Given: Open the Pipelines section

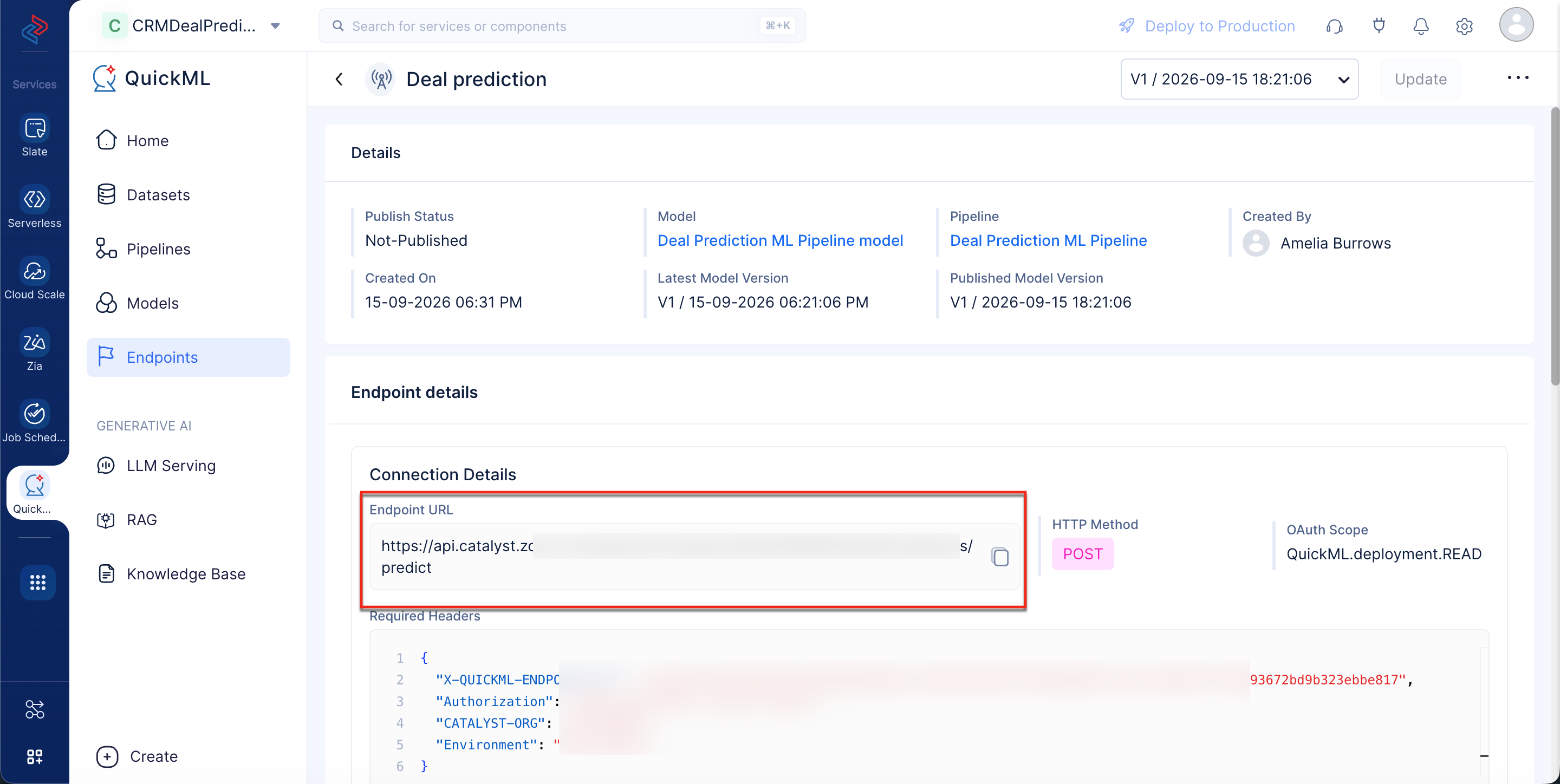Looking at the screenshot, I should point(188,249).
